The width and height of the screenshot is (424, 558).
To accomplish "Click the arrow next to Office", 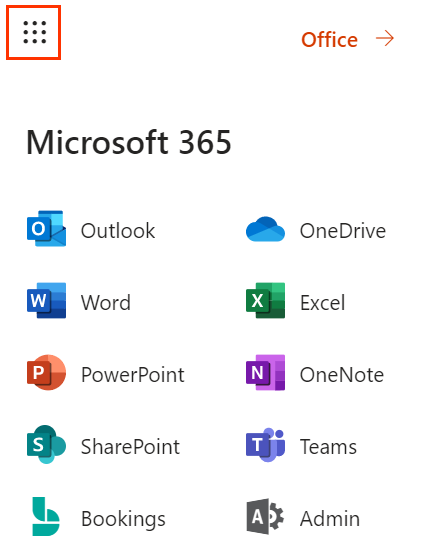I will tap(384, 38).
